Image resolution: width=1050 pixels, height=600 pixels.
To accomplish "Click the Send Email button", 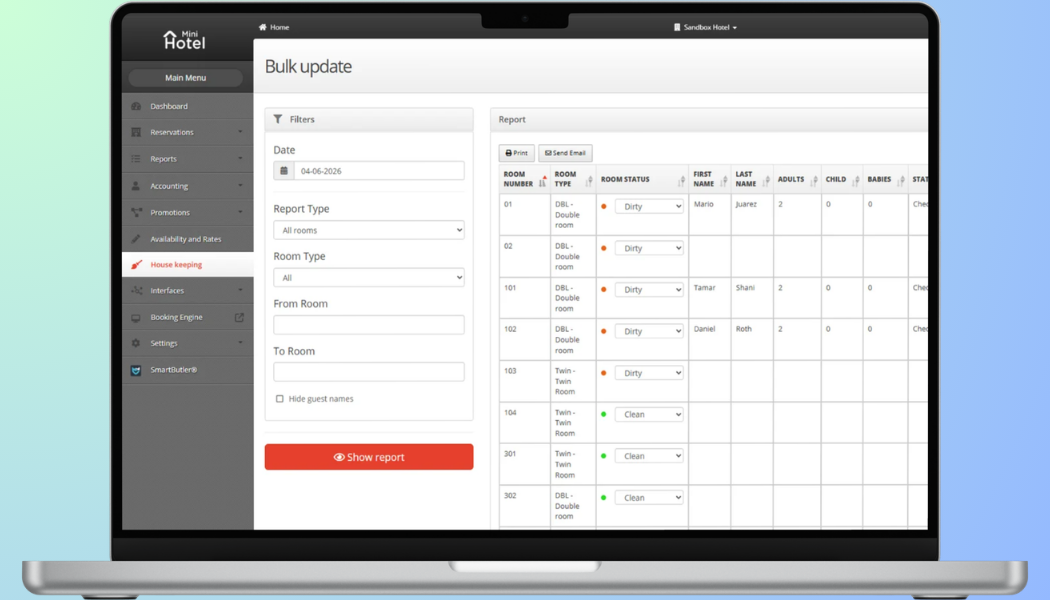I will point(565,153).
